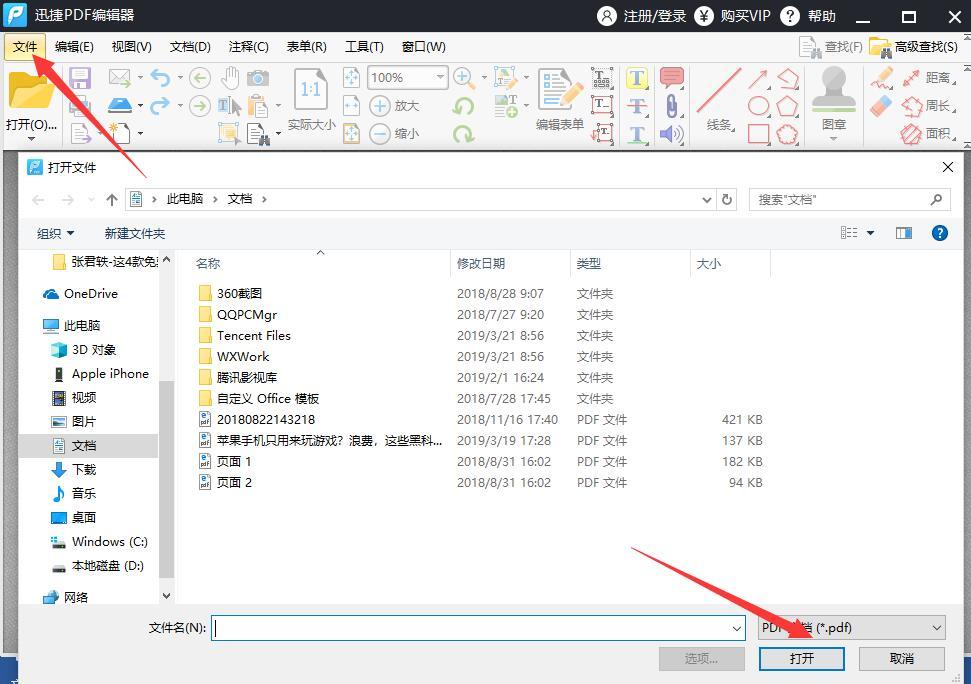Click the Zoom In 放大 button
Viewport: 971px width, 684px height.
tap(394, 106)
